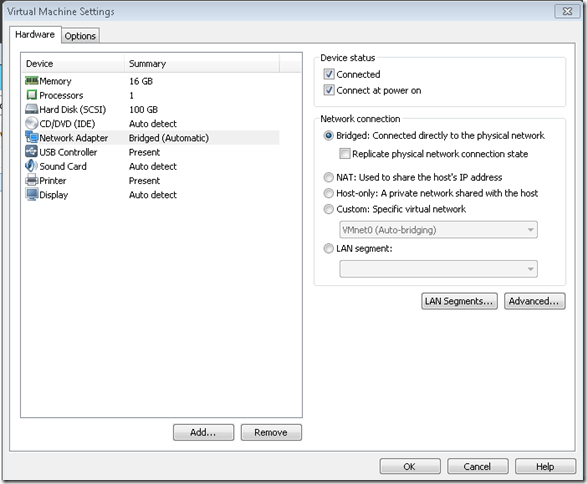Image resolution: width=587 pixels, height=484 pixels.
Task: Click the 16 GB memory summary value
Action: coord(141,81)
